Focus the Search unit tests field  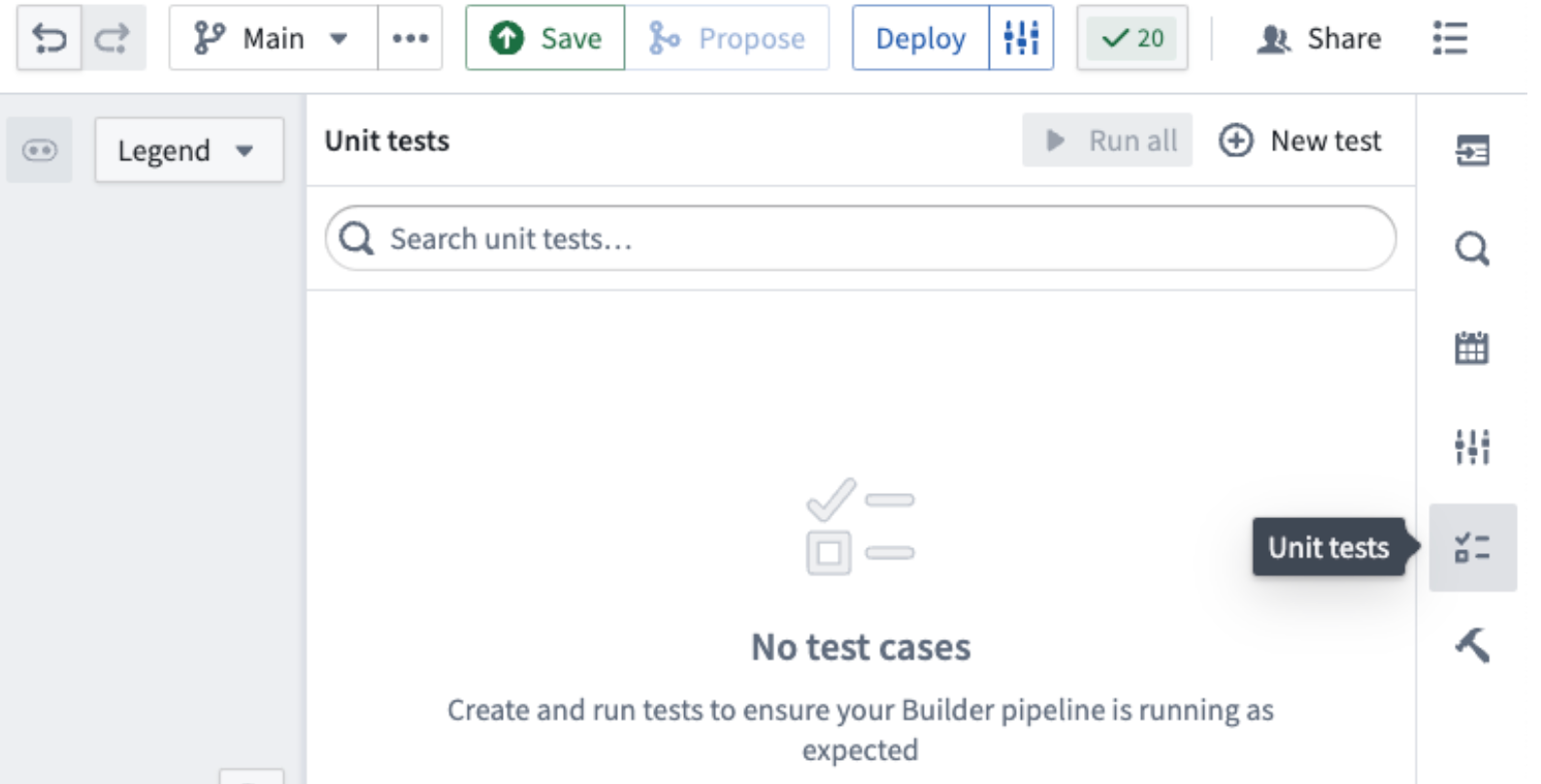point(861,238)
